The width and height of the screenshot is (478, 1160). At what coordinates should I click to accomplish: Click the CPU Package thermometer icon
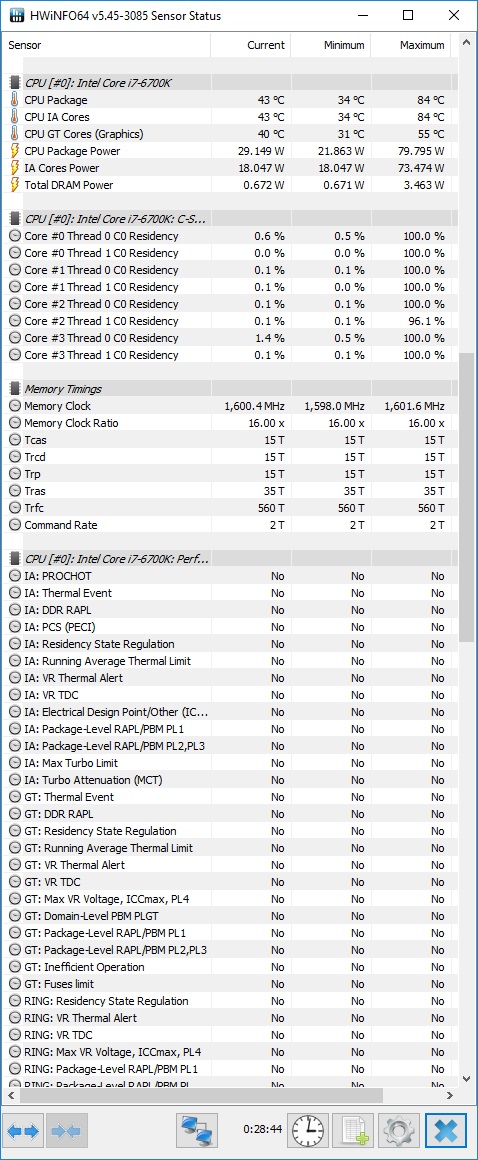pos(15,100)
